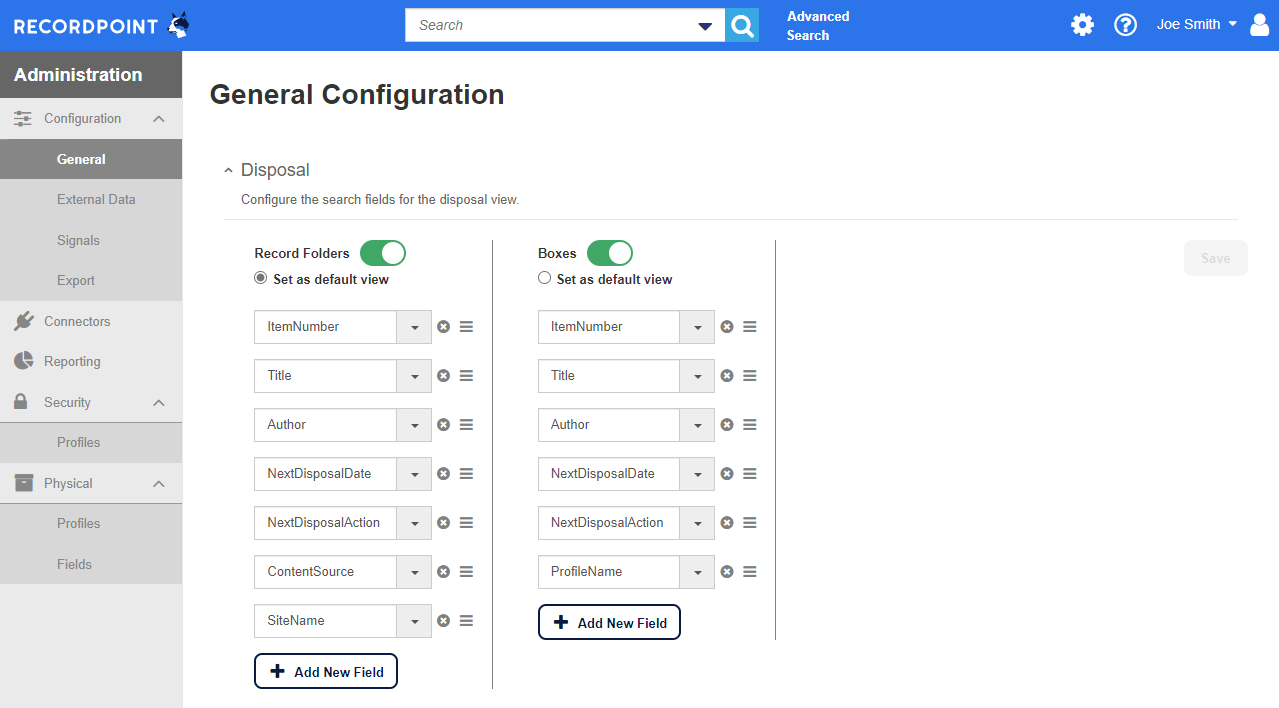Open Fields under Physical

point(91,565)
